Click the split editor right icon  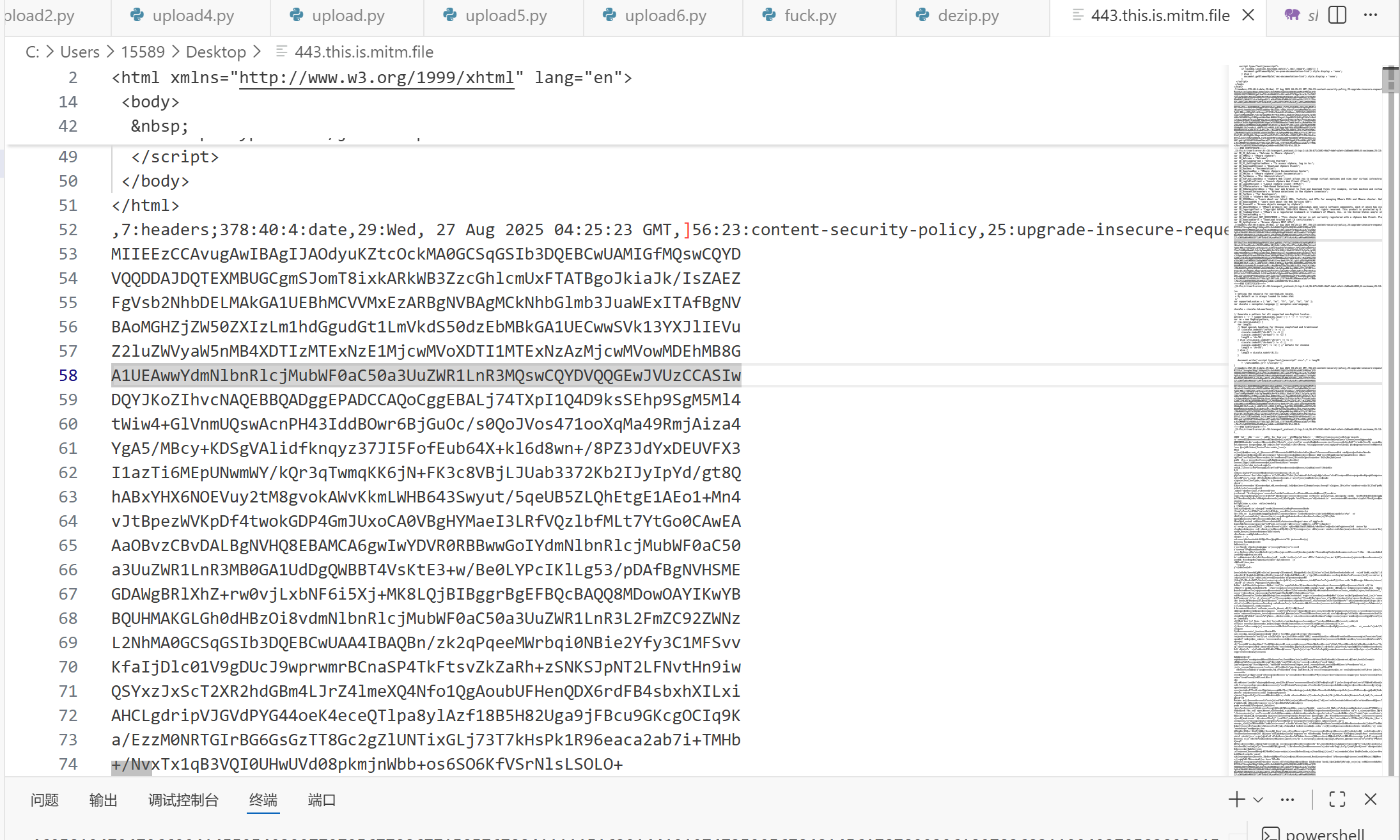(x=1337, y=15)
